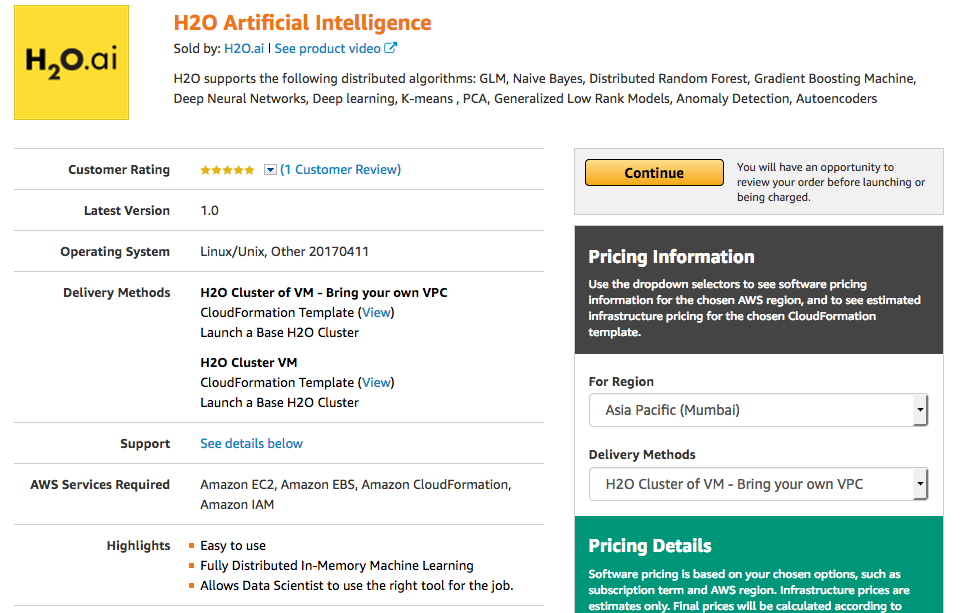Image resolution: width=966 pixels, height=613 pixels.
Task: Click the first star in the rating
Action: pos(205,169)
